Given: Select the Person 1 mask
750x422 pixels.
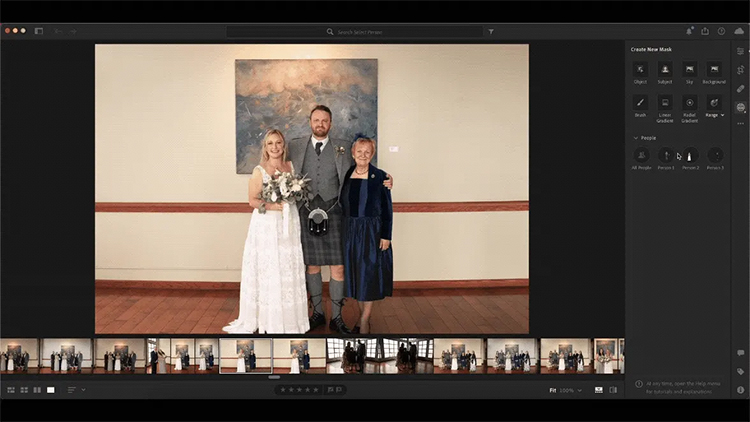Looking at the screenshot, I should pos(666,156).
